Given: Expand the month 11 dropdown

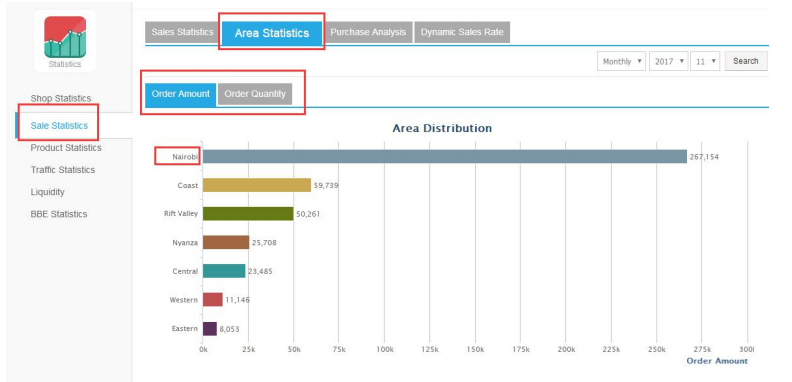Looking at the screenshot, I should [x=705, y=61].
